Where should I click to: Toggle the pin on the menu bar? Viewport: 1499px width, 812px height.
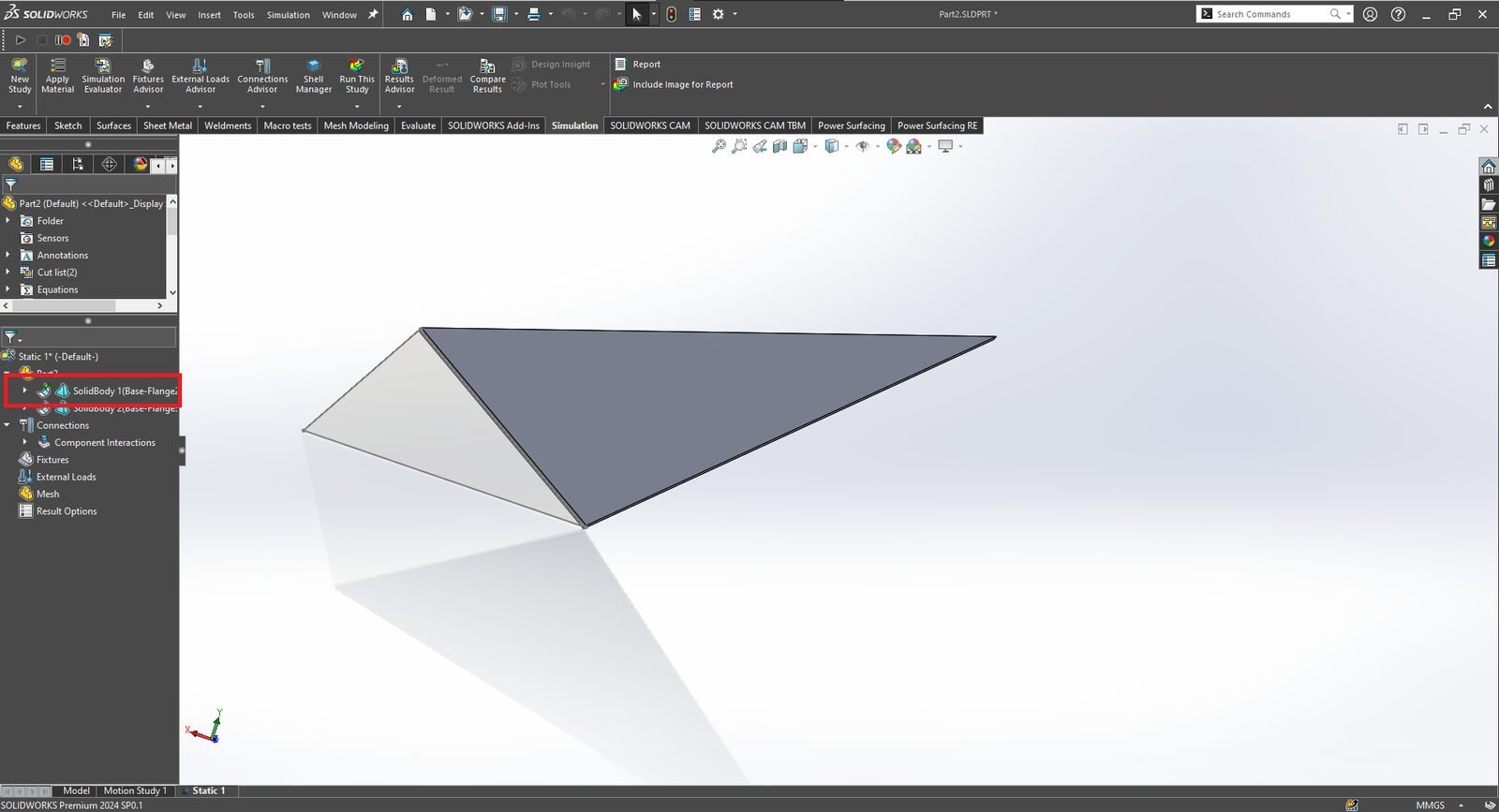point(373,14)
